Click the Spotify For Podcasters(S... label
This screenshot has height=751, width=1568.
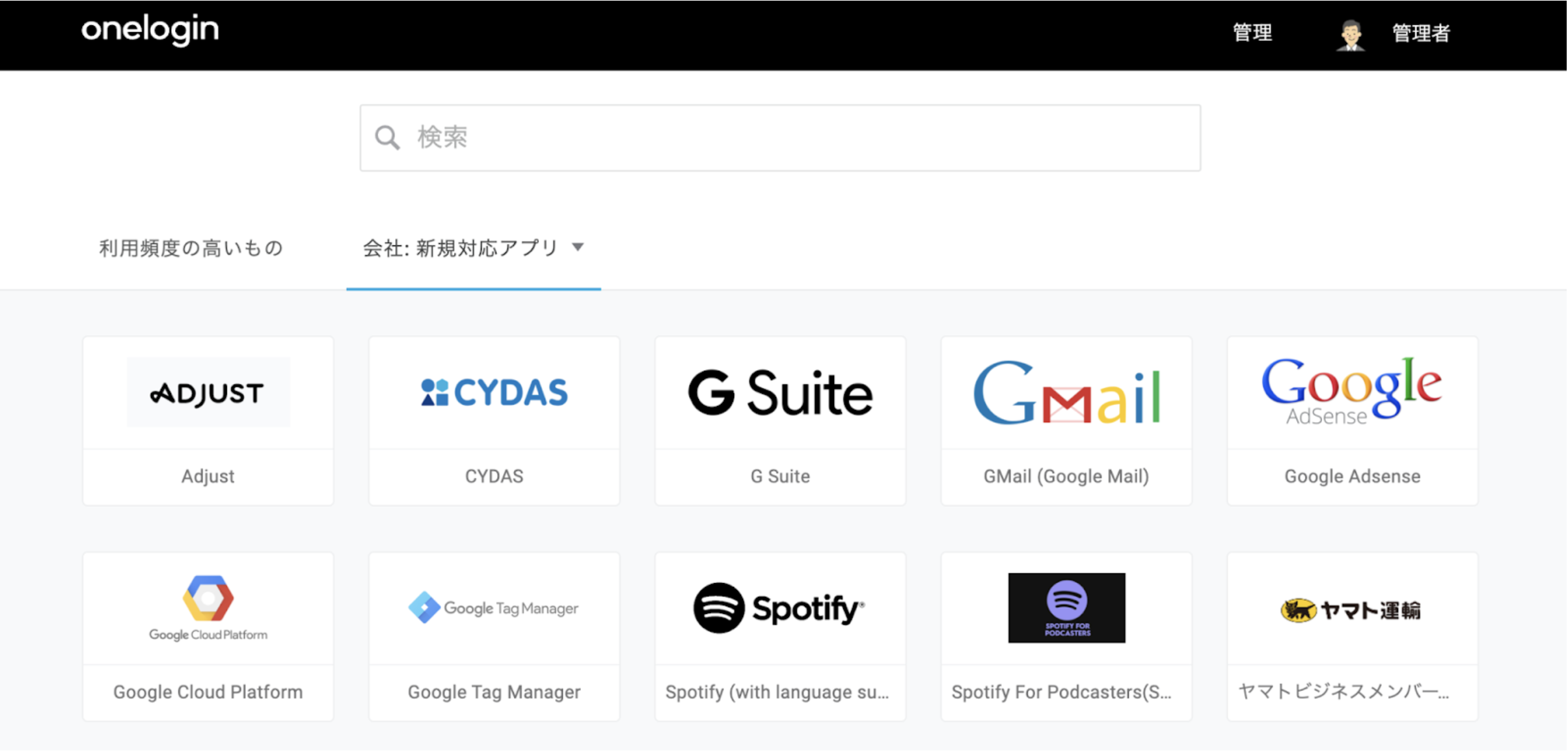(x=1062, y=692)
